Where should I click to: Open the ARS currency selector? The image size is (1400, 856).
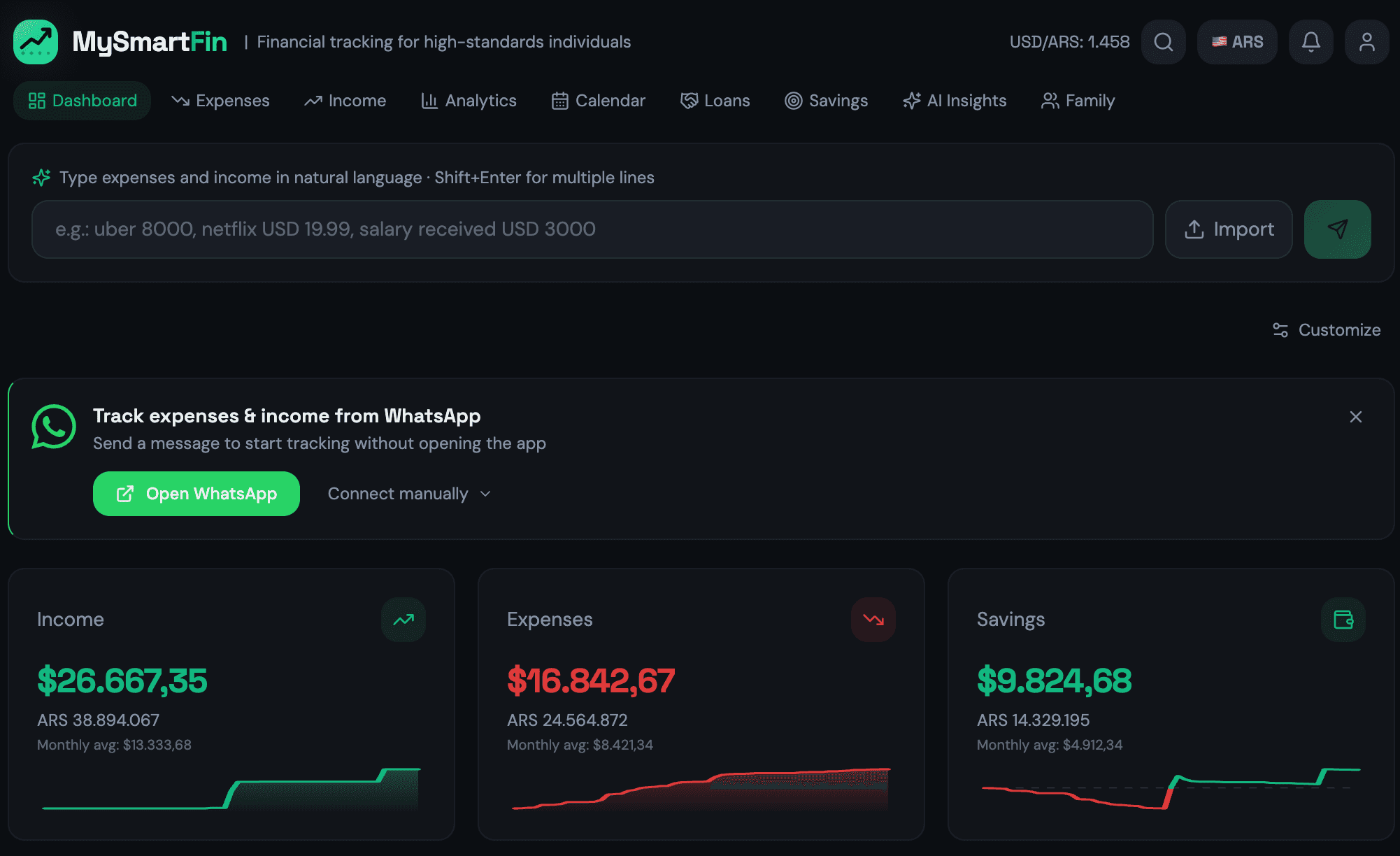pos(1237,42)
